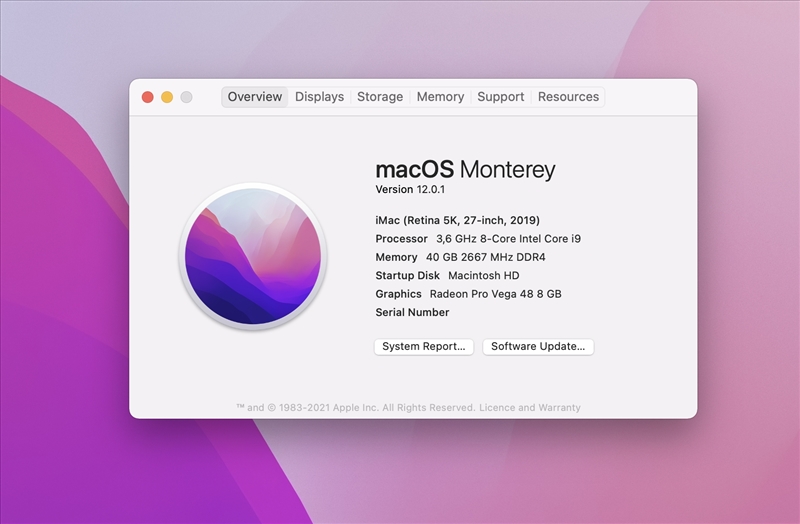Click the 3,6 GHz 8-Core Intel Core i9 value
Screen dimensions: 800x524
[509, 239]
